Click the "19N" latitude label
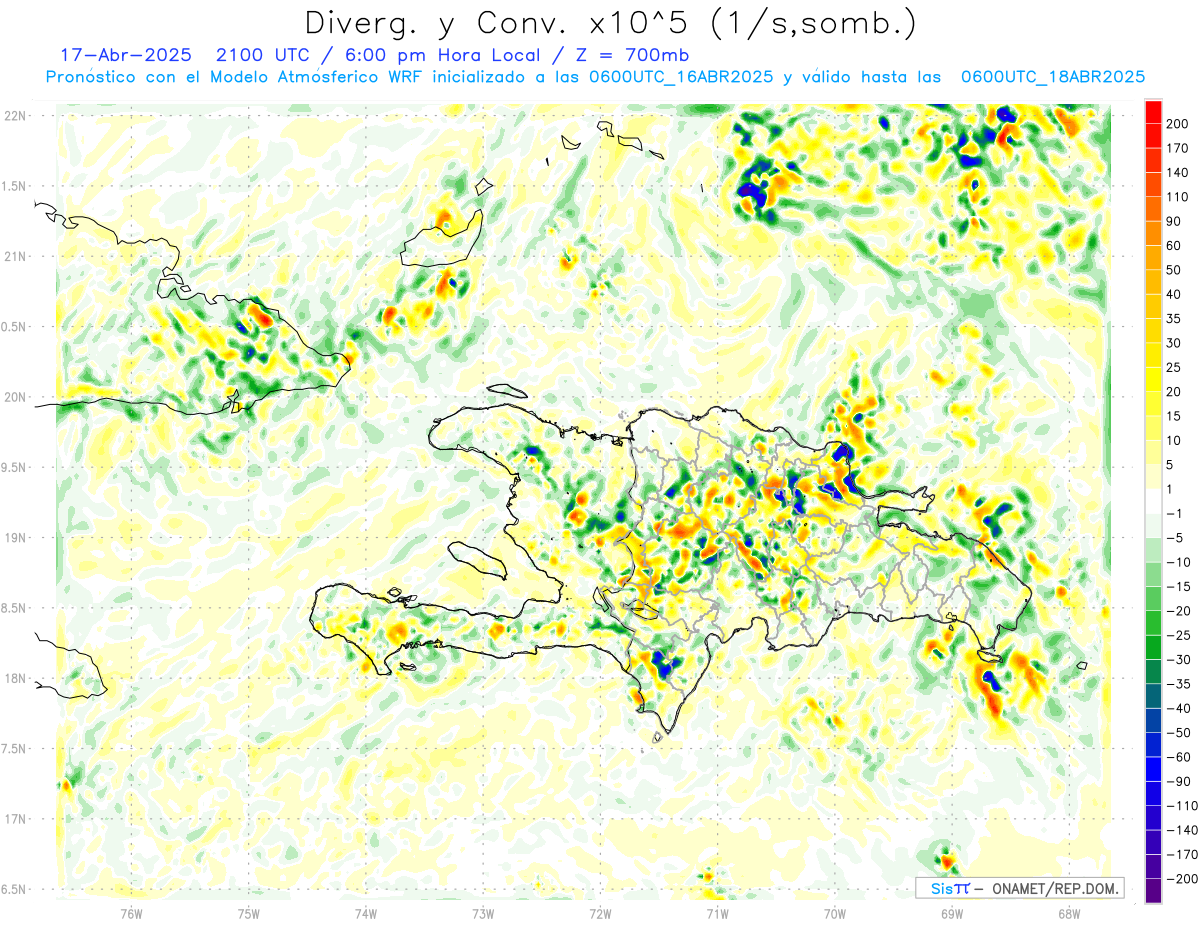The height and width of the screenshot is (927, 1200). point(14,538)
